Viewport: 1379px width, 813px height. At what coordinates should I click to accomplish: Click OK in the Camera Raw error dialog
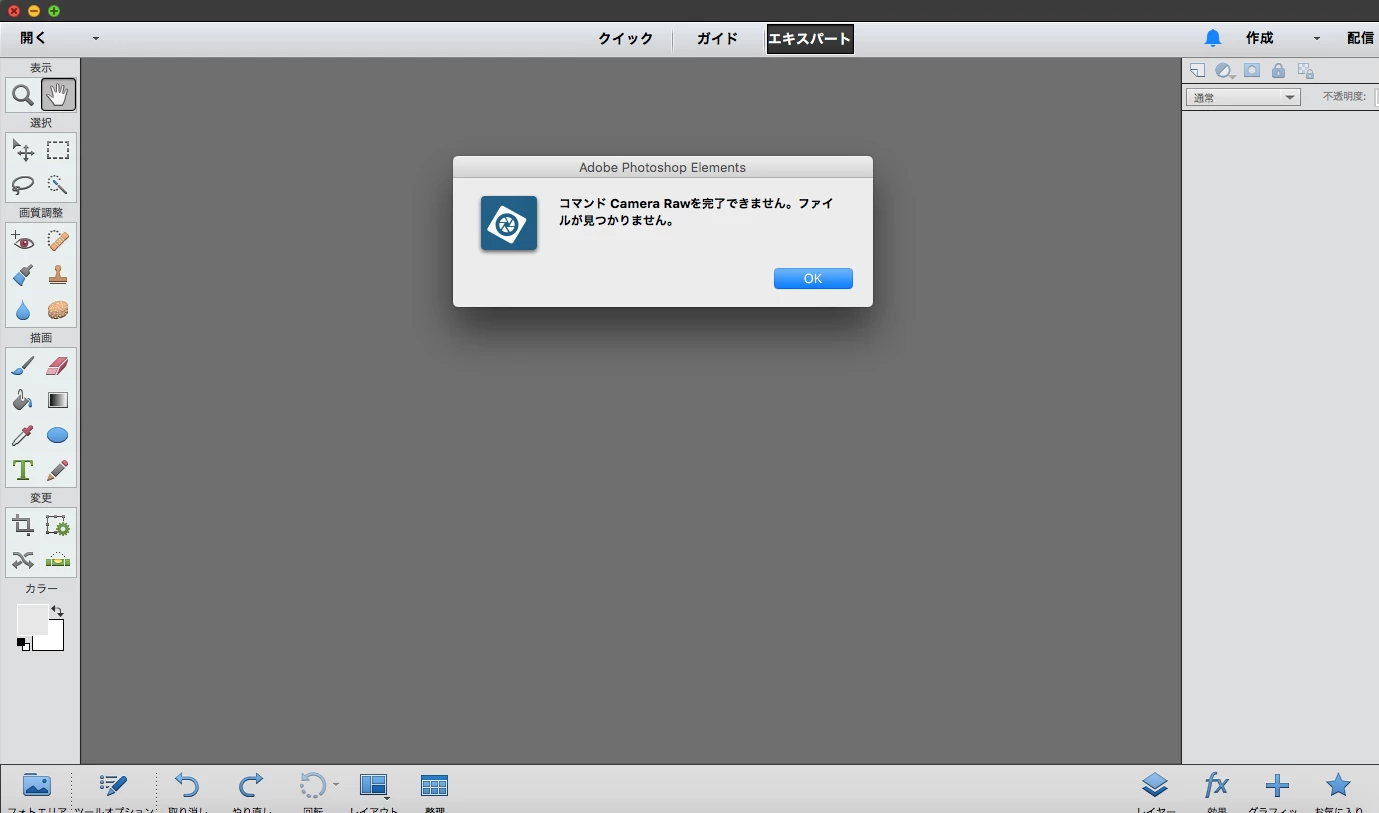click(813, 279)
